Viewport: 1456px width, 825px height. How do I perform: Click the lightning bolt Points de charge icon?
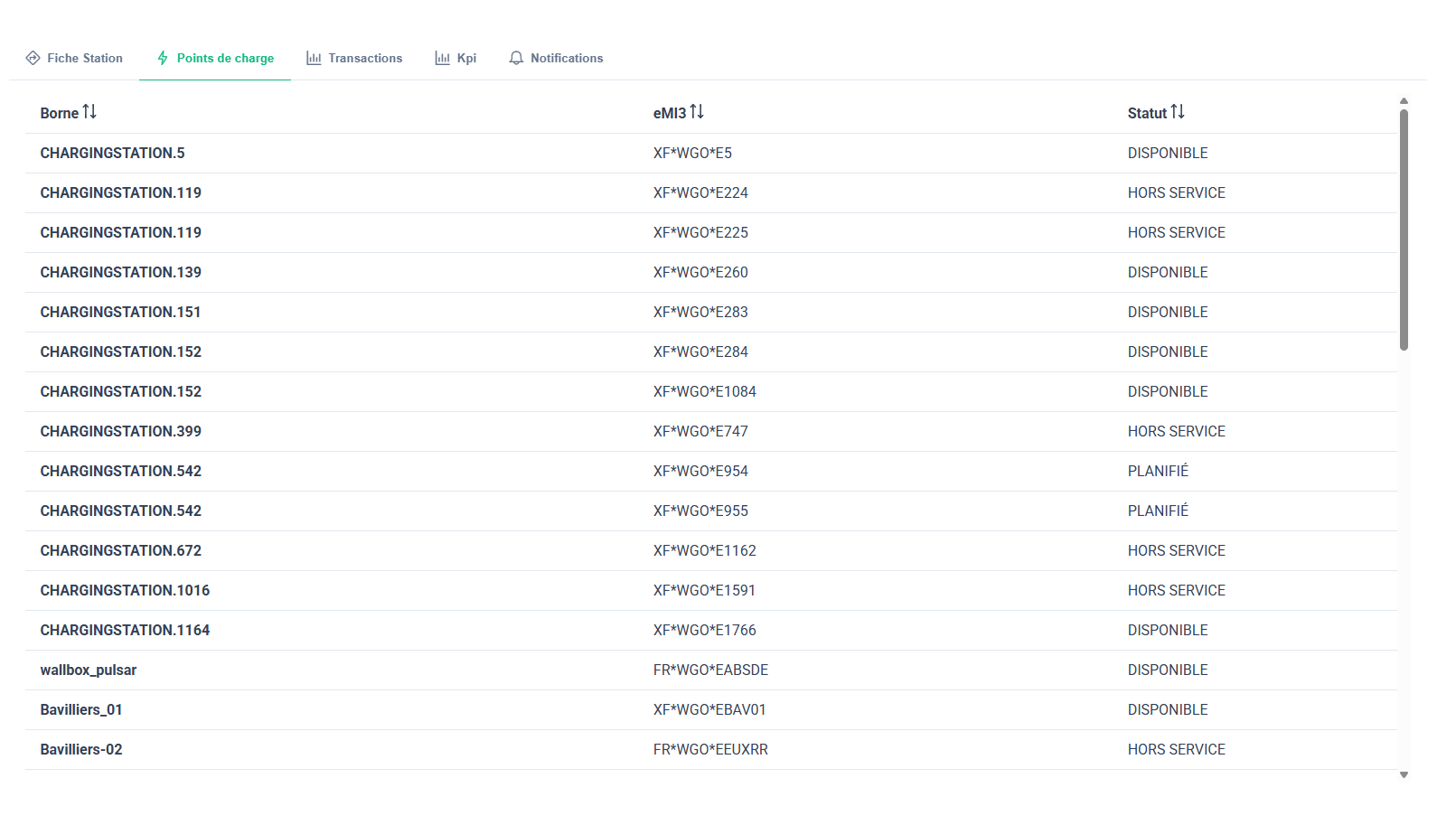[x=163, y=58]
